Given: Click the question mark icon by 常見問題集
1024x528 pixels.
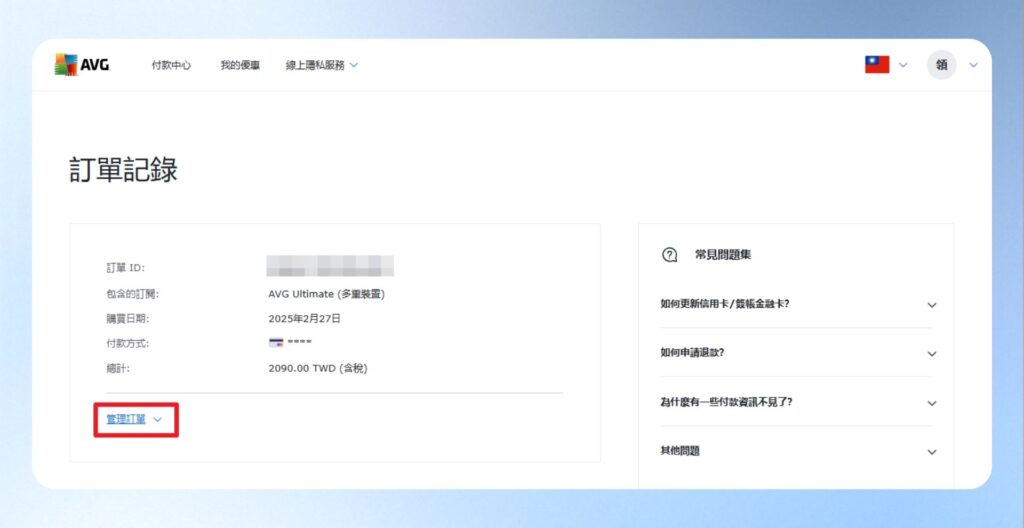Looking at the screenshot, I should click(x=669, y=255).
